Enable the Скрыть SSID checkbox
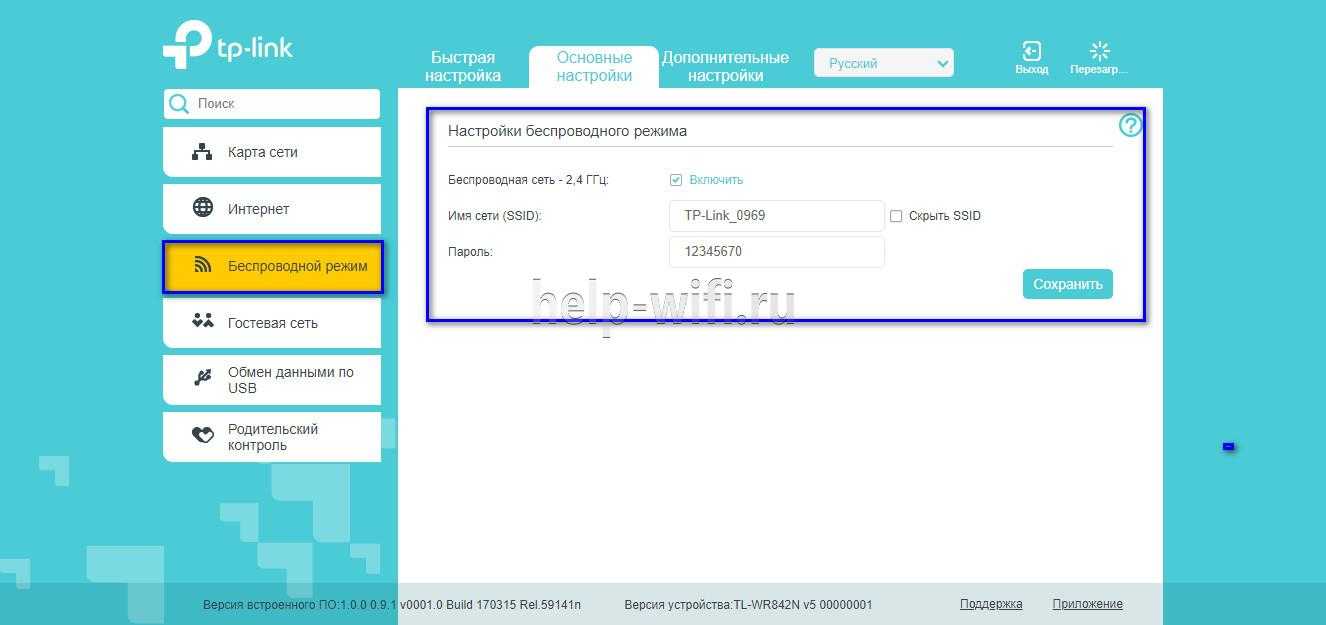Viewport: 1326px width, 625px height. click(896, 216)
